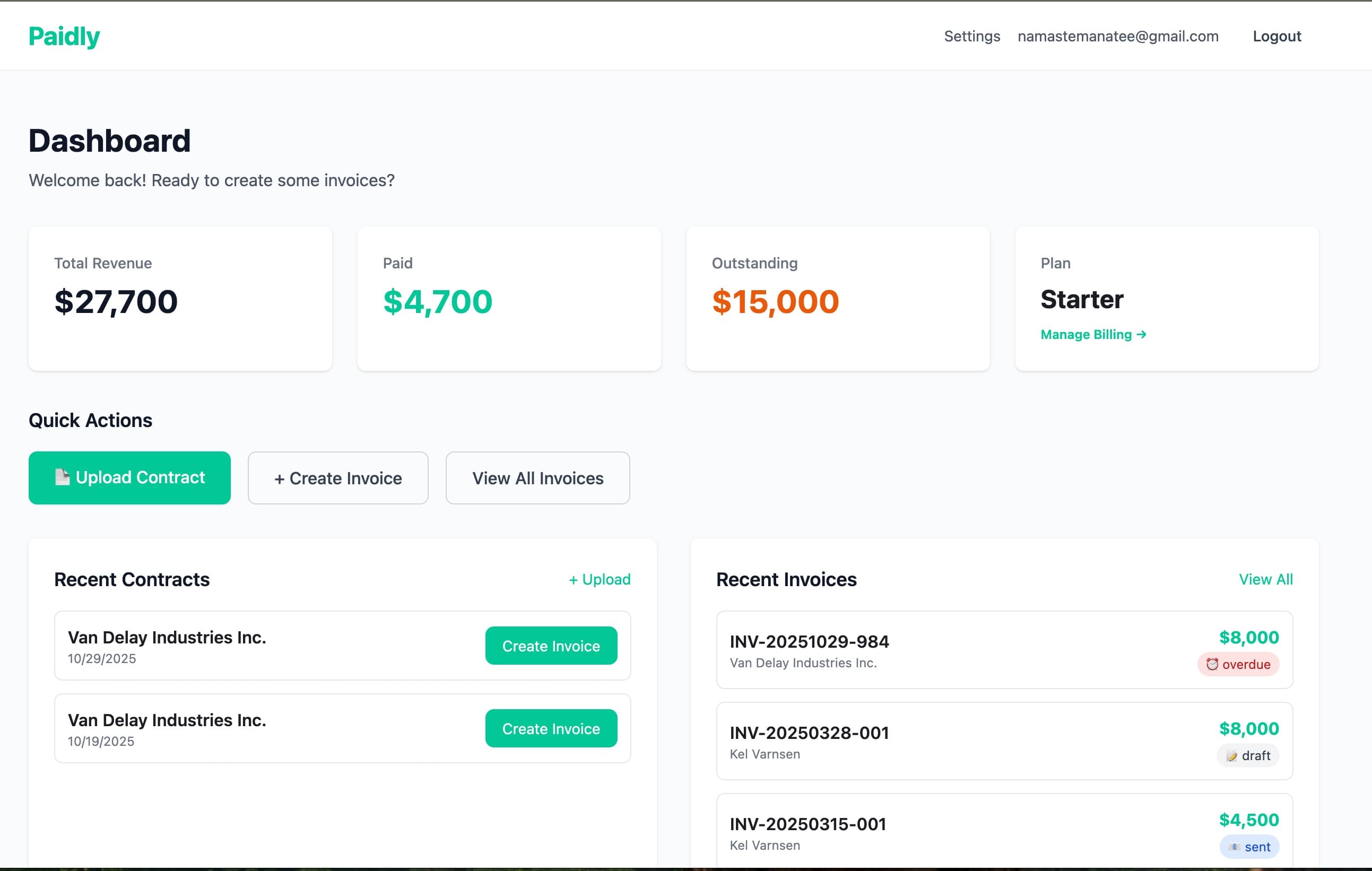Click the arrow icon next to Manage Billing

click(x=1142, y=334)
